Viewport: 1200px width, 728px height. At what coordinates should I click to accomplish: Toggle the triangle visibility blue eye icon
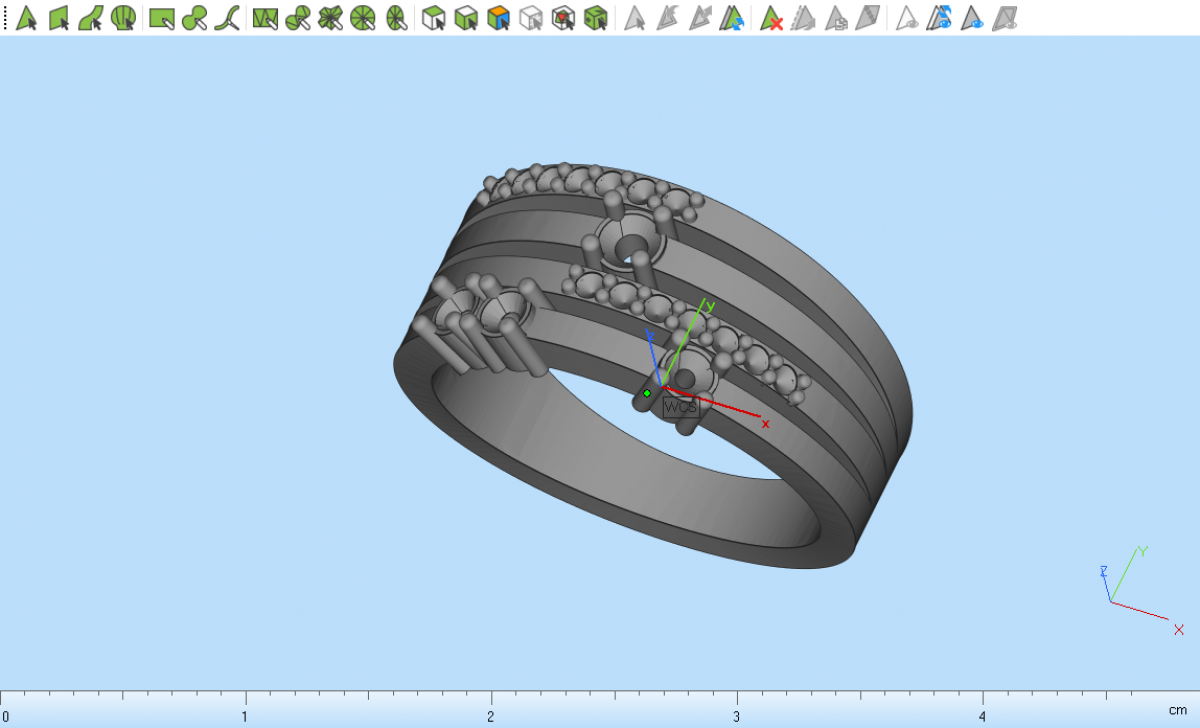coord(971,17)
